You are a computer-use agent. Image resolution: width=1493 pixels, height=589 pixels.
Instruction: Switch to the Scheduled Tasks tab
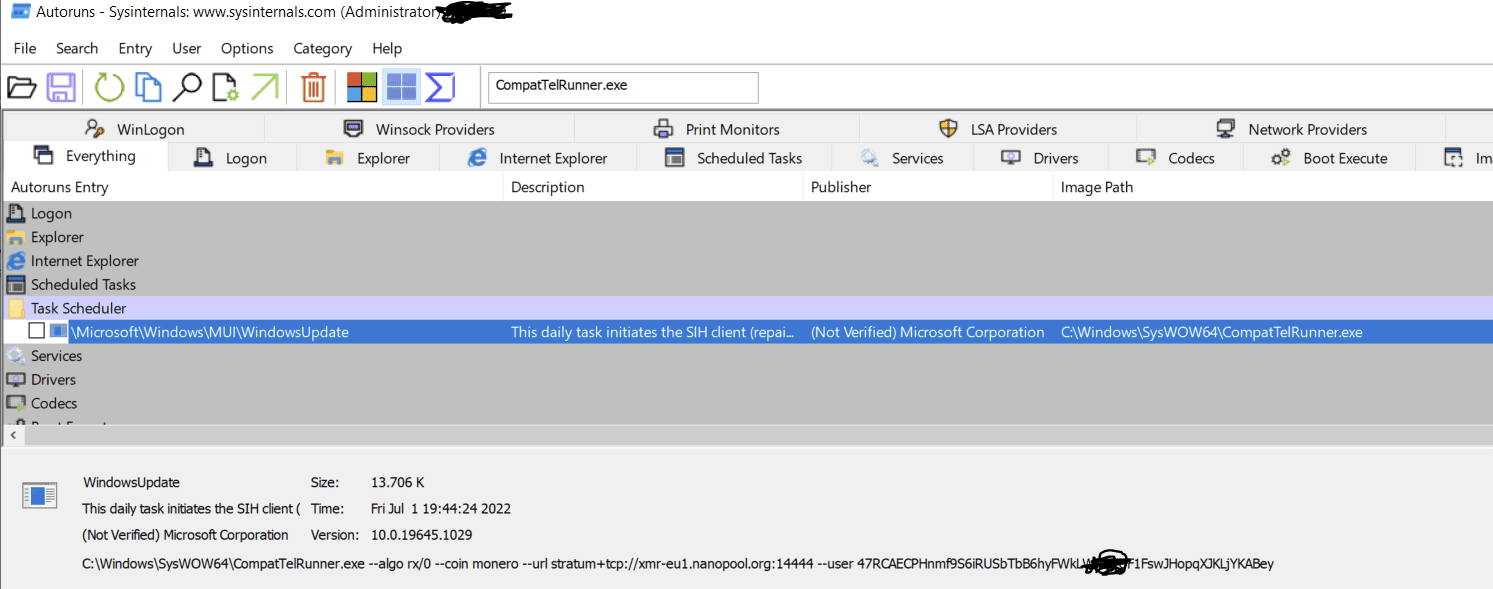tap(734, 158)
